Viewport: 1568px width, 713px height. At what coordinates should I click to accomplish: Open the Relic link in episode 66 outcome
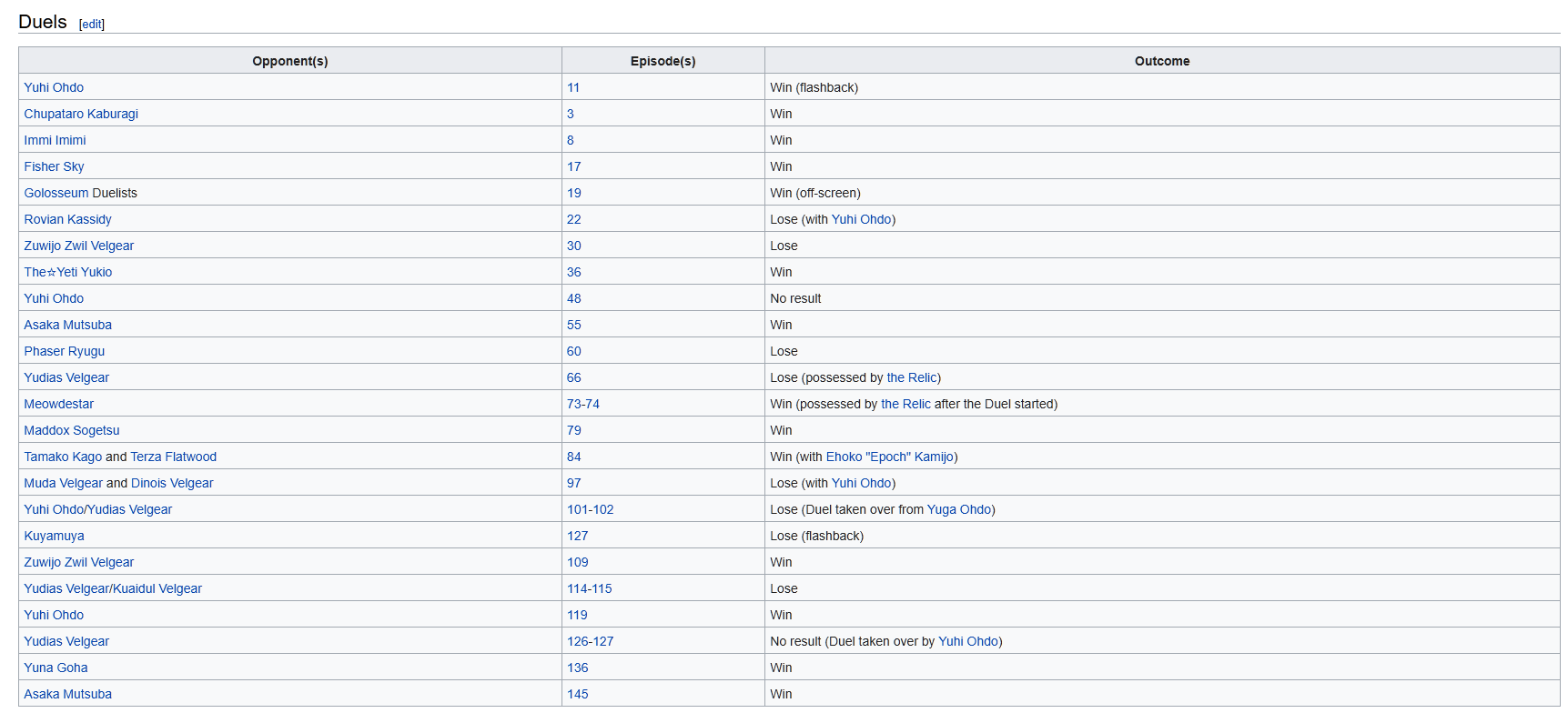pos(912,377)
